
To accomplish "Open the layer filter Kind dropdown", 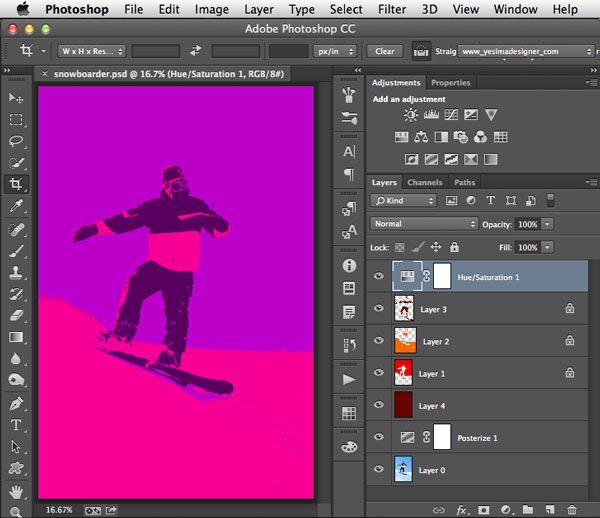I will click(x=403, y=200).
